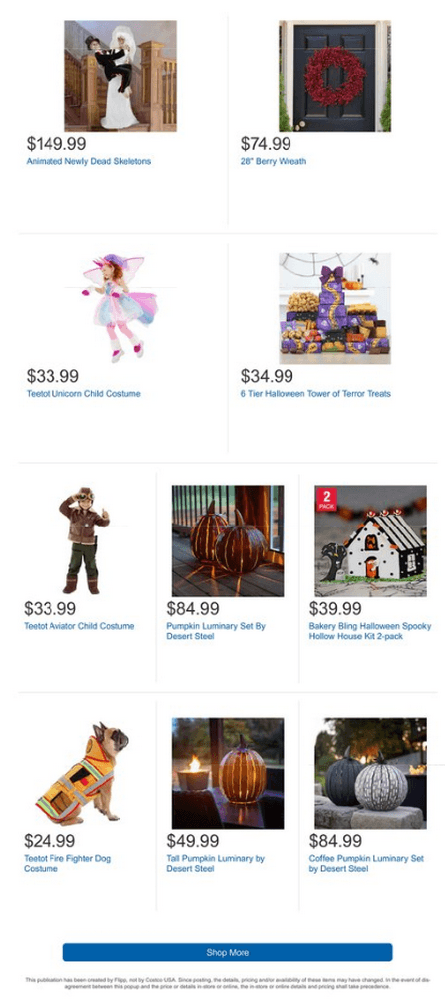View the Halloween treats tower image
Screen dimensions: 445x1000
[x=335, y=308]
